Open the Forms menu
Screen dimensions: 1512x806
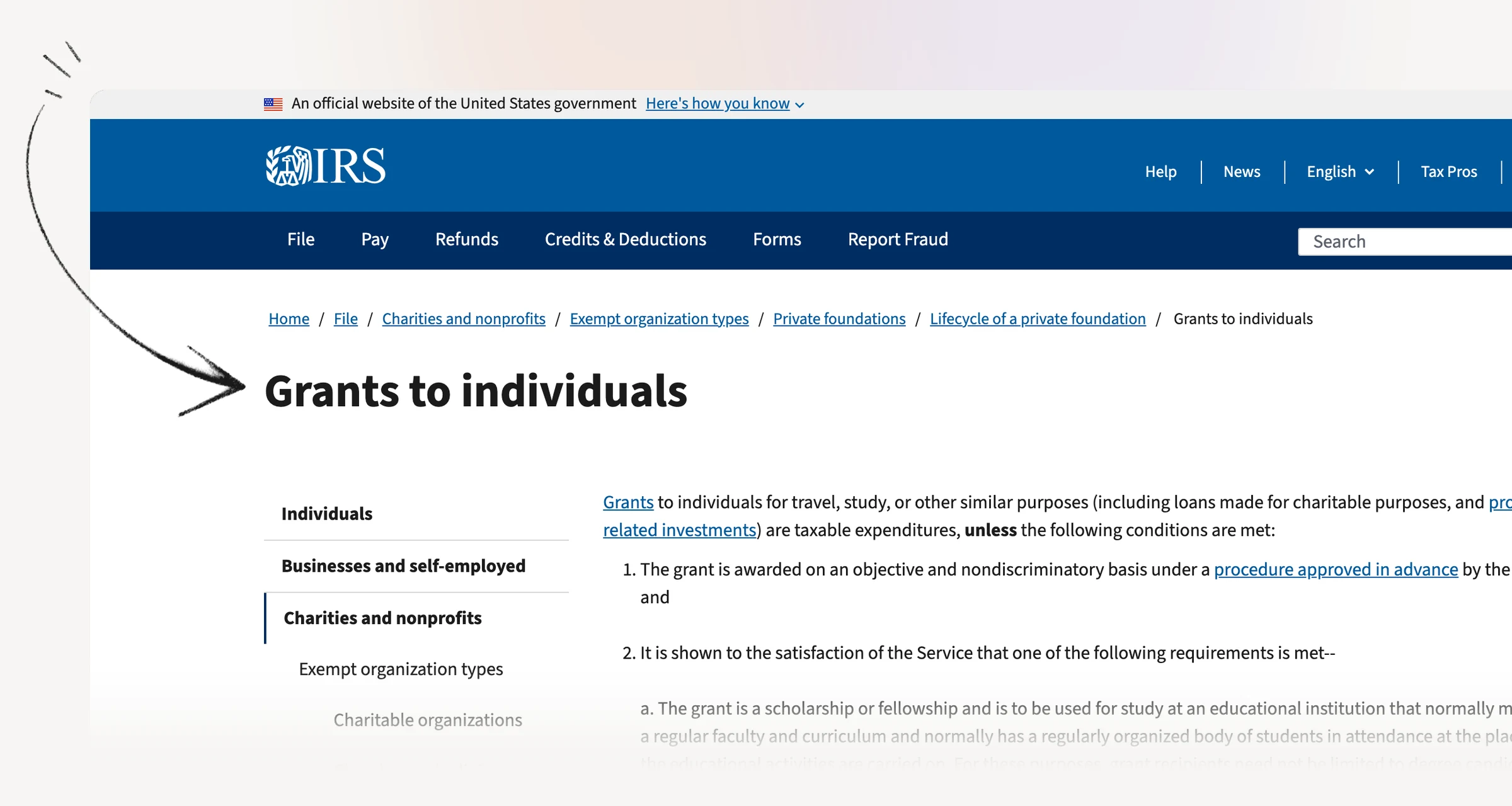coord(777,239)
